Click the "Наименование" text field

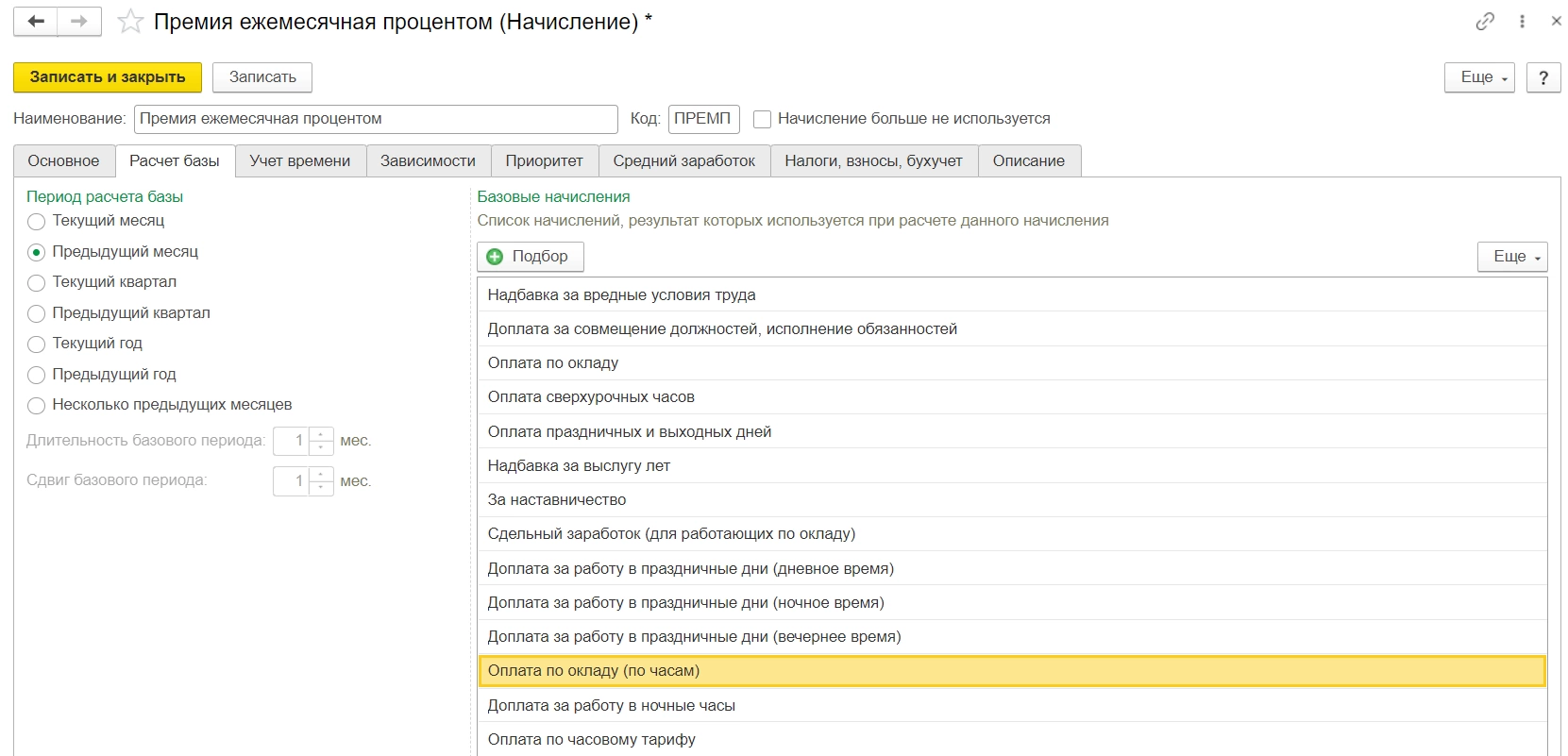(376, 119)
